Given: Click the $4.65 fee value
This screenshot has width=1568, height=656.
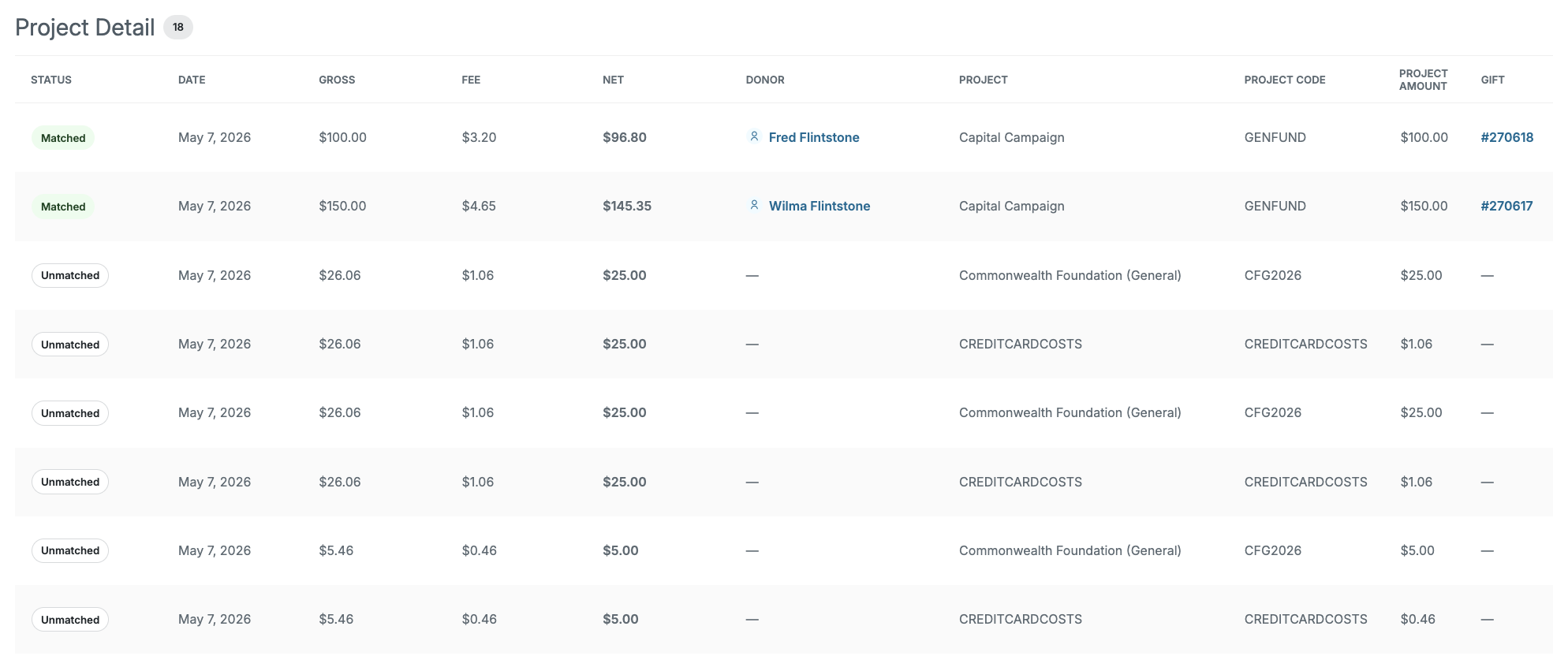Looking at the screenshot, I should [x=479, y=206].
